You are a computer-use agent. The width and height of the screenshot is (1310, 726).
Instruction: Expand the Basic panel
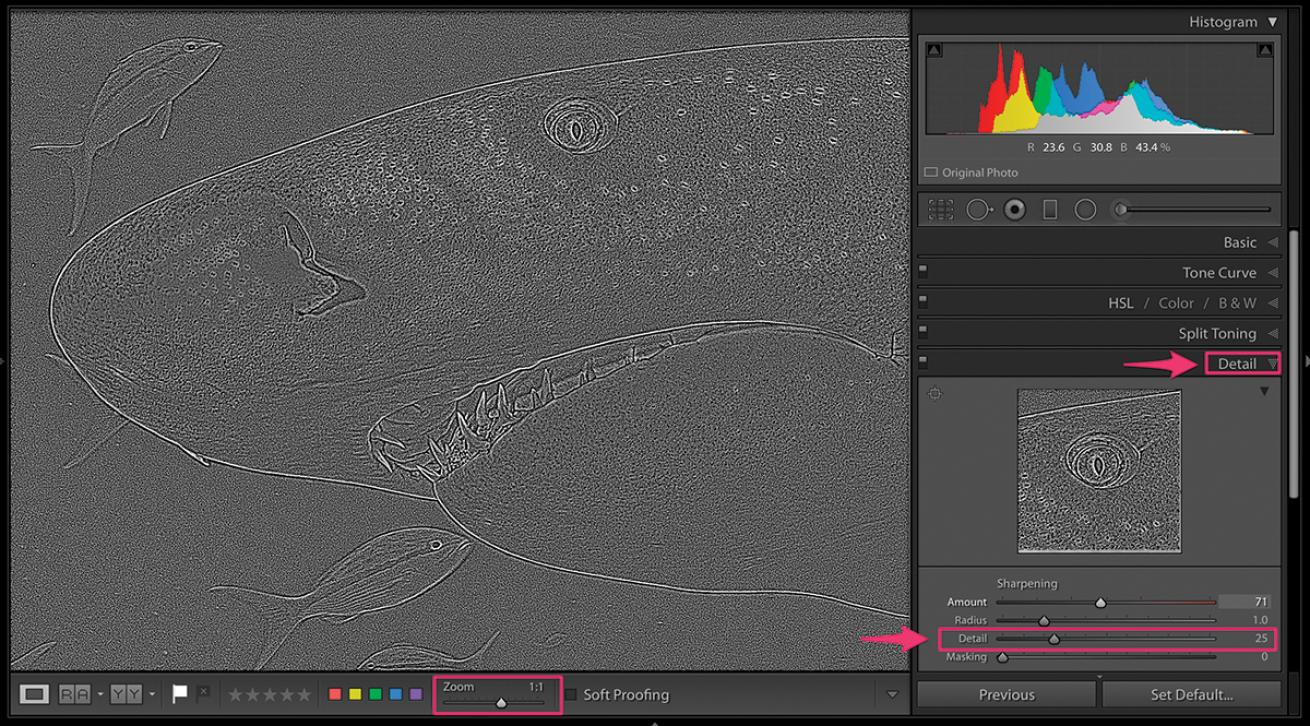1240,242
